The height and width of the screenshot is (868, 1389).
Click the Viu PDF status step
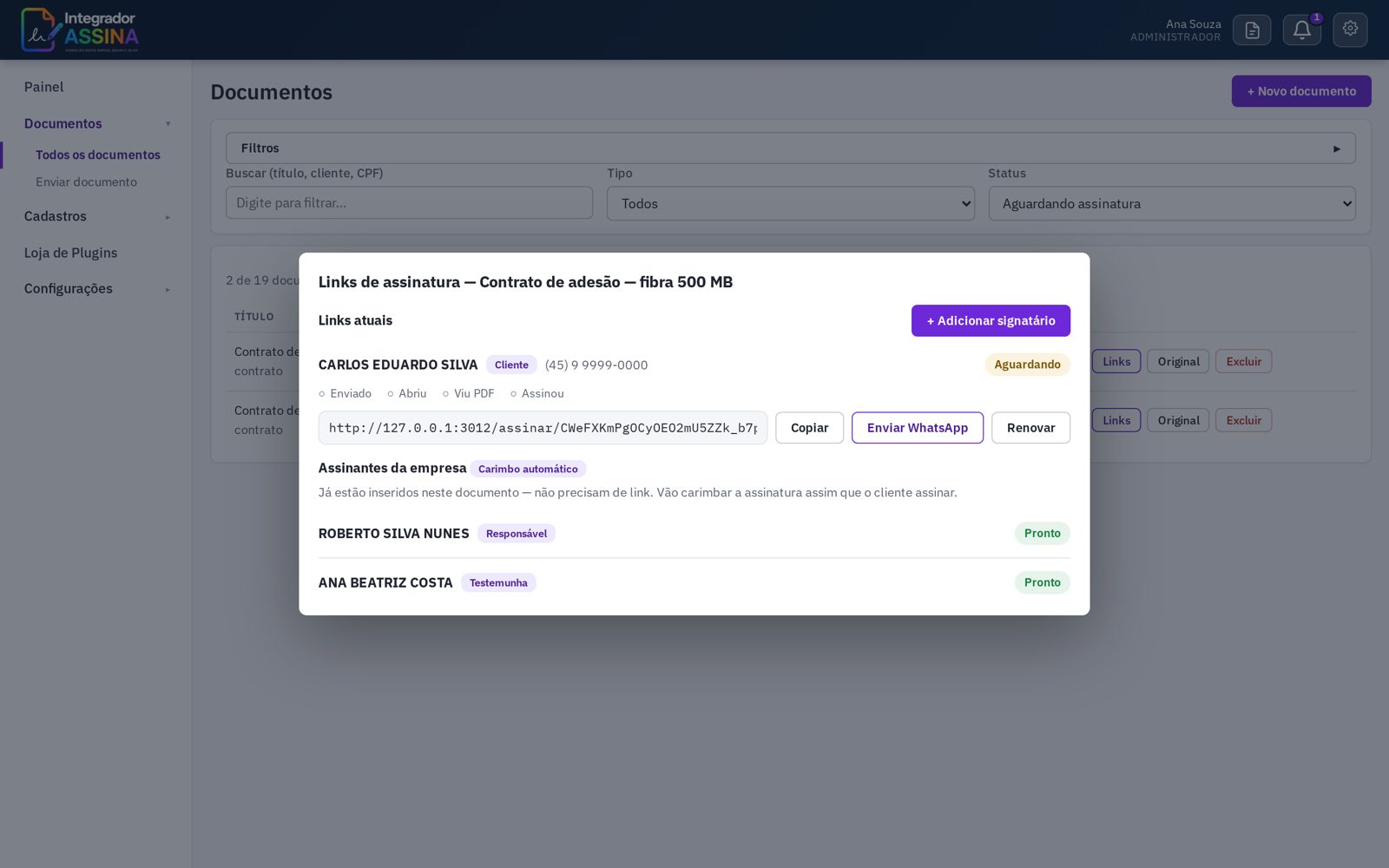click(x=468, y=393)
